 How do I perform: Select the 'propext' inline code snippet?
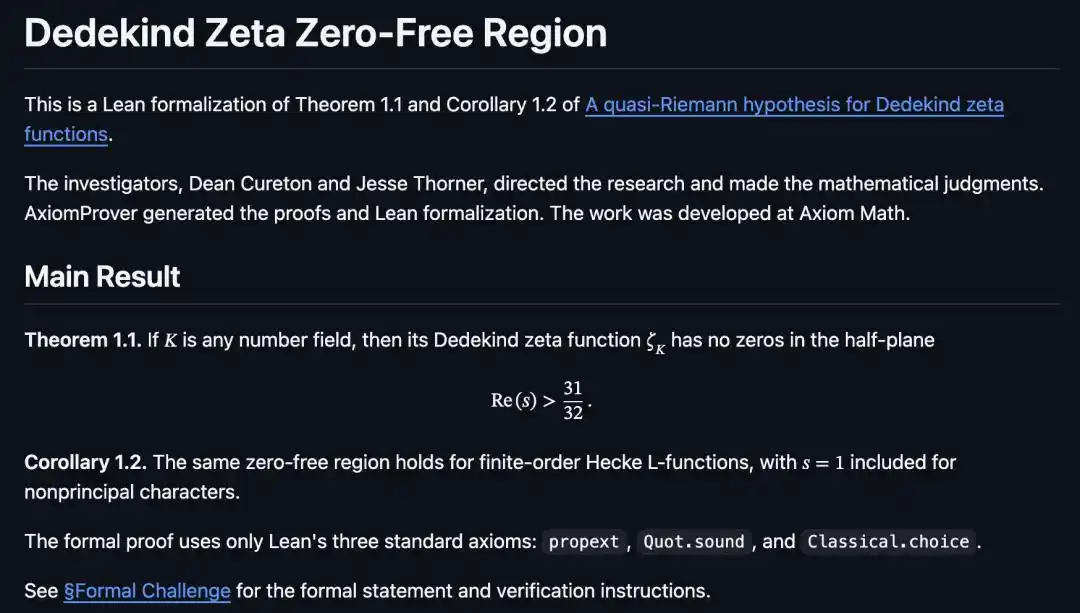(x=584, y=542)
